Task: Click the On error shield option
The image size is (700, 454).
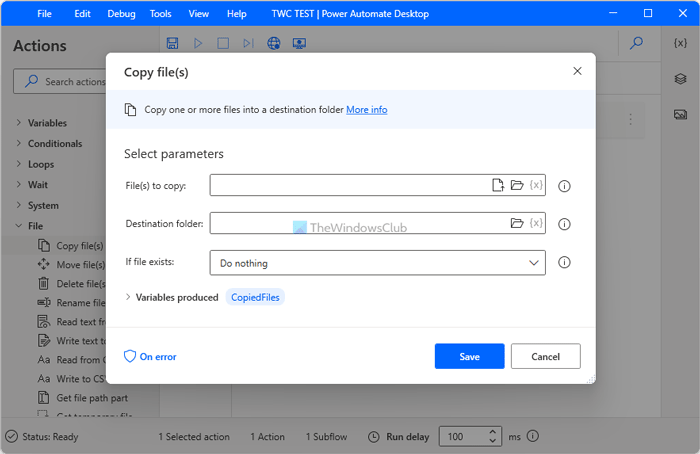Action: 150,356
